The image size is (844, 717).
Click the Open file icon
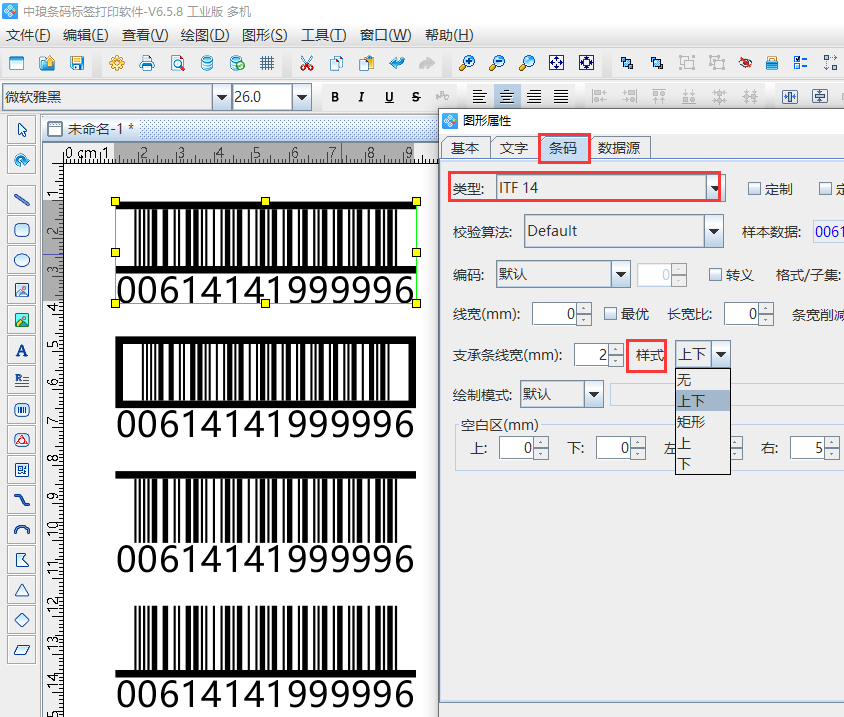(x=47, y=63)
